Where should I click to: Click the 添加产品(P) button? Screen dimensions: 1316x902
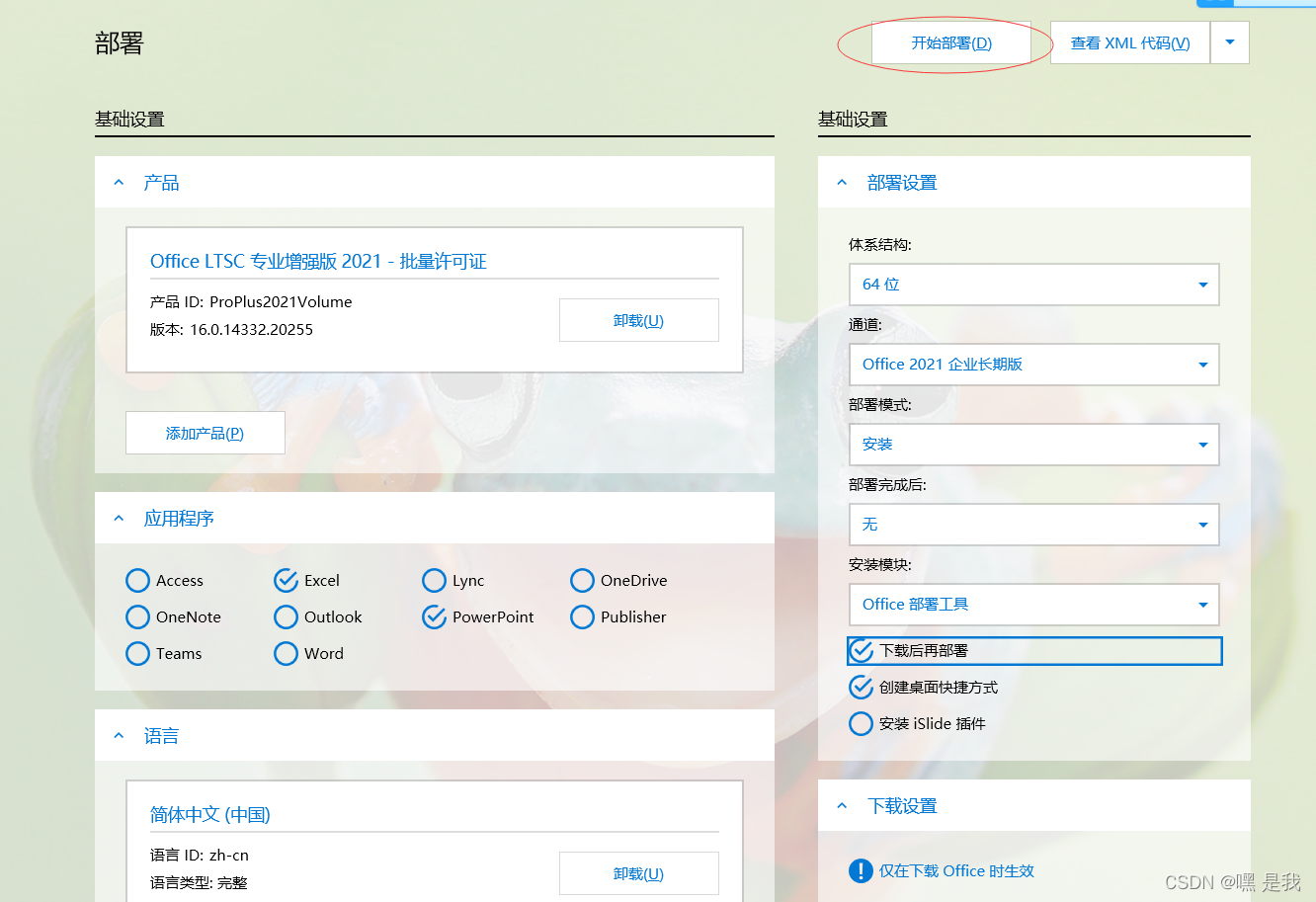coord(206,433)
